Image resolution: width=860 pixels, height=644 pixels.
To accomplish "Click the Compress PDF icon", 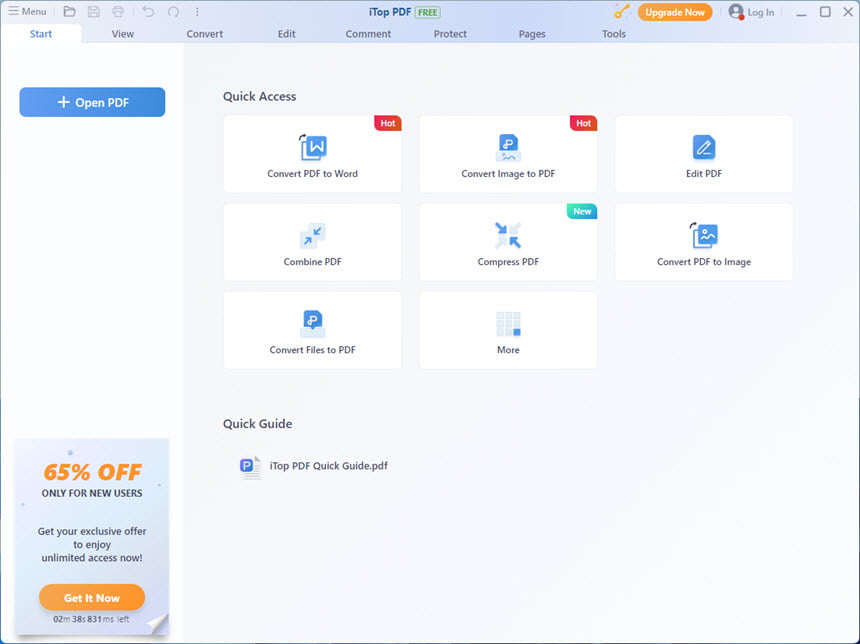I will pos(508,235).
